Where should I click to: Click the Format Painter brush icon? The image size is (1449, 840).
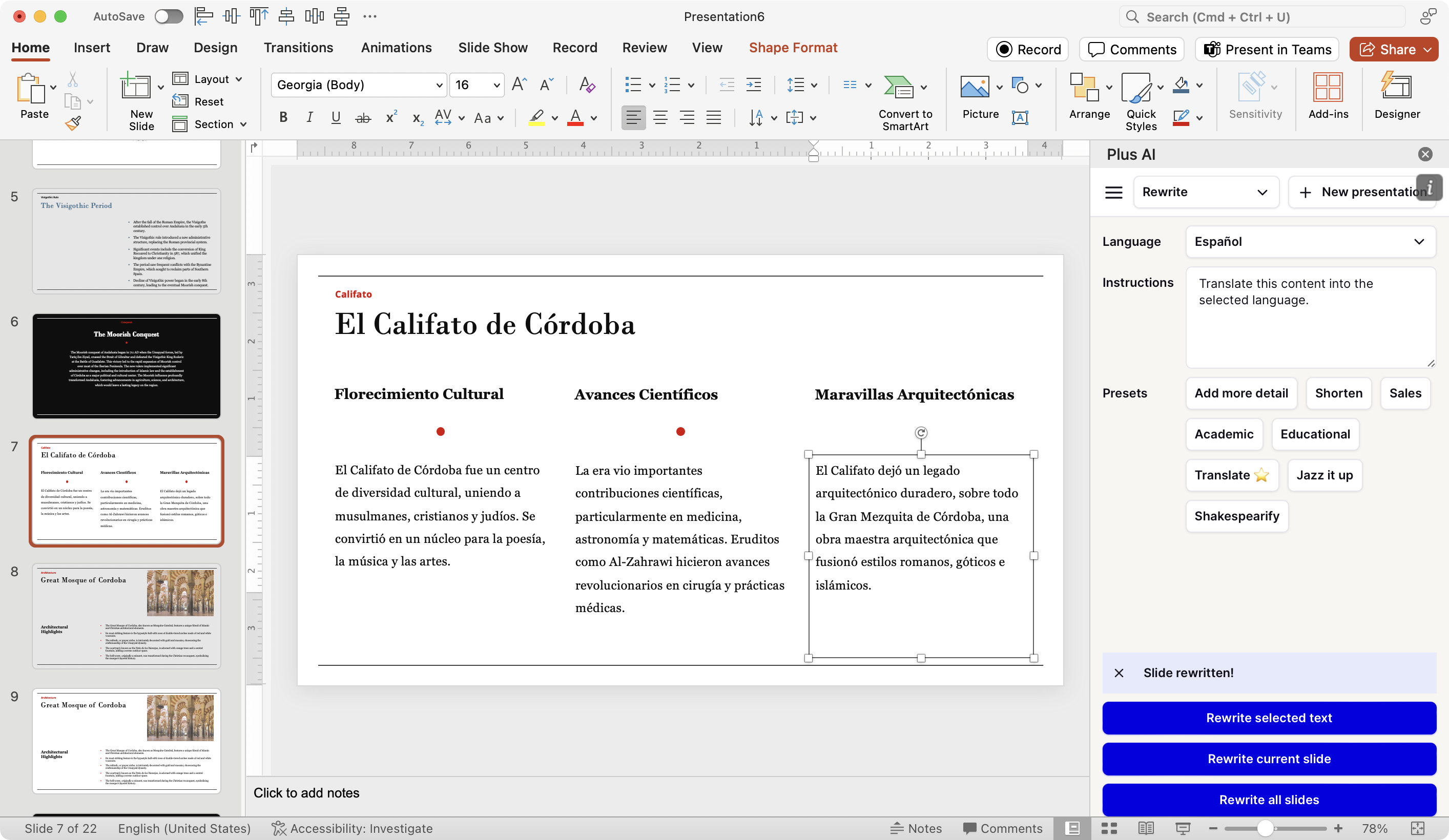[73, 123]
